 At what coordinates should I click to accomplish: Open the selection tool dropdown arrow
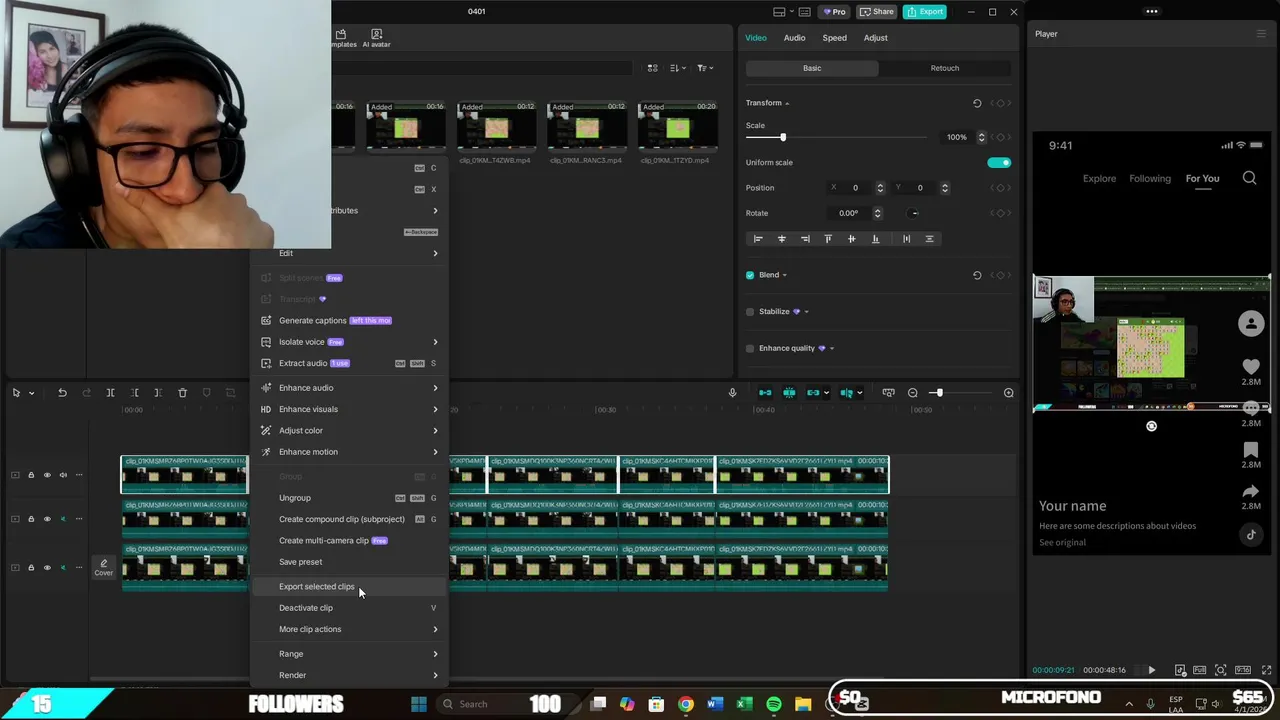coord(31,393)
